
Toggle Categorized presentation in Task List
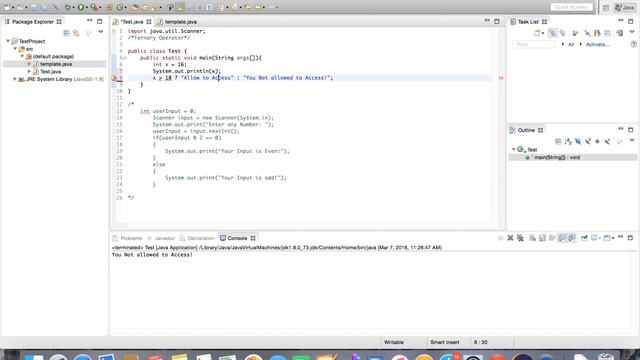tap(552, 33)
